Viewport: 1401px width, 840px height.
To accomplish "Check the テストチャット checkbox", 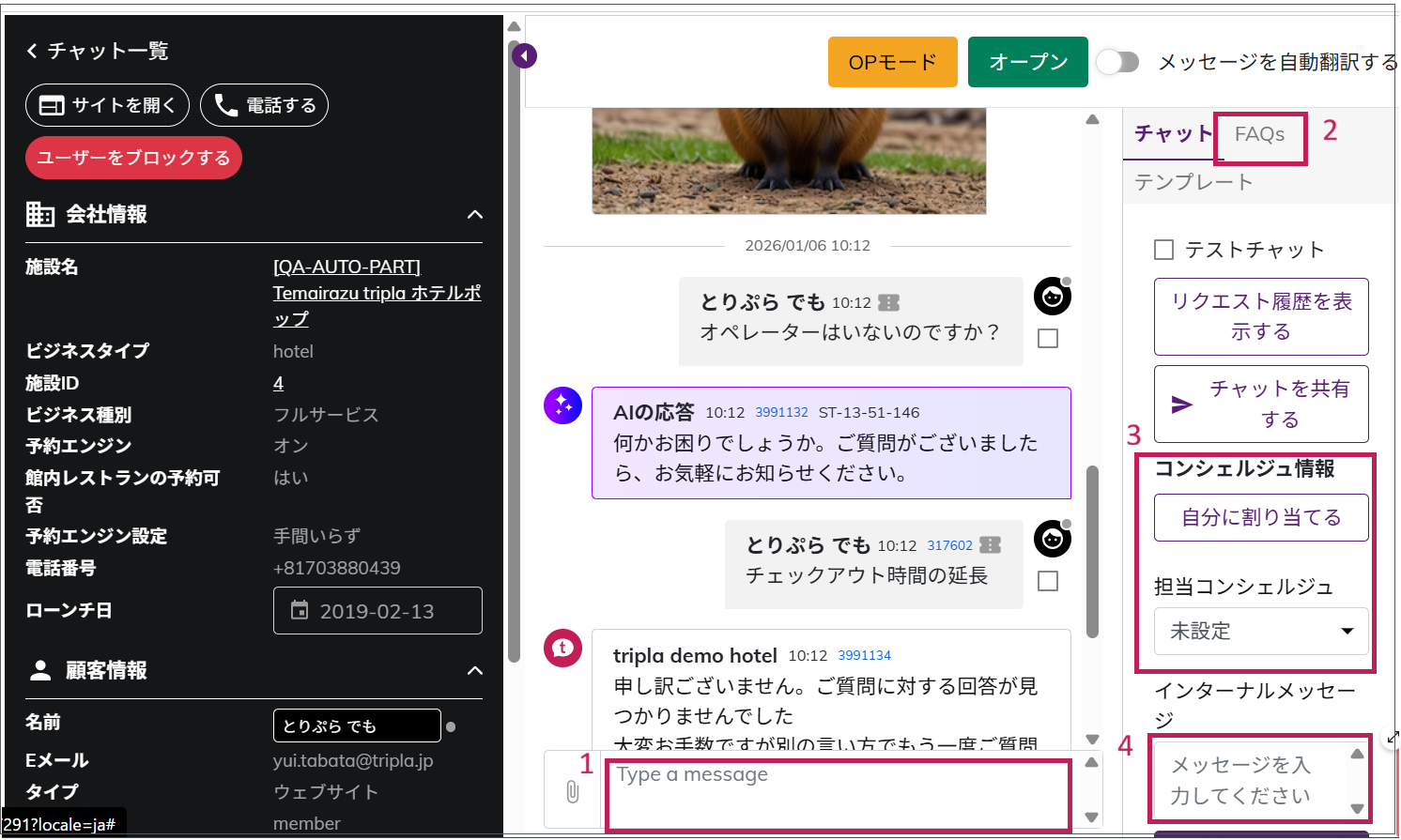I will [x=1163, y=250].
